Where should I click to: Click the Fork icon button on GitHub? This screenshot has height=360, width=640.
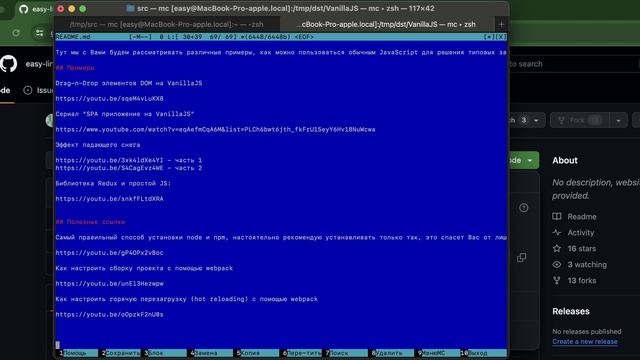pos(562,120)
